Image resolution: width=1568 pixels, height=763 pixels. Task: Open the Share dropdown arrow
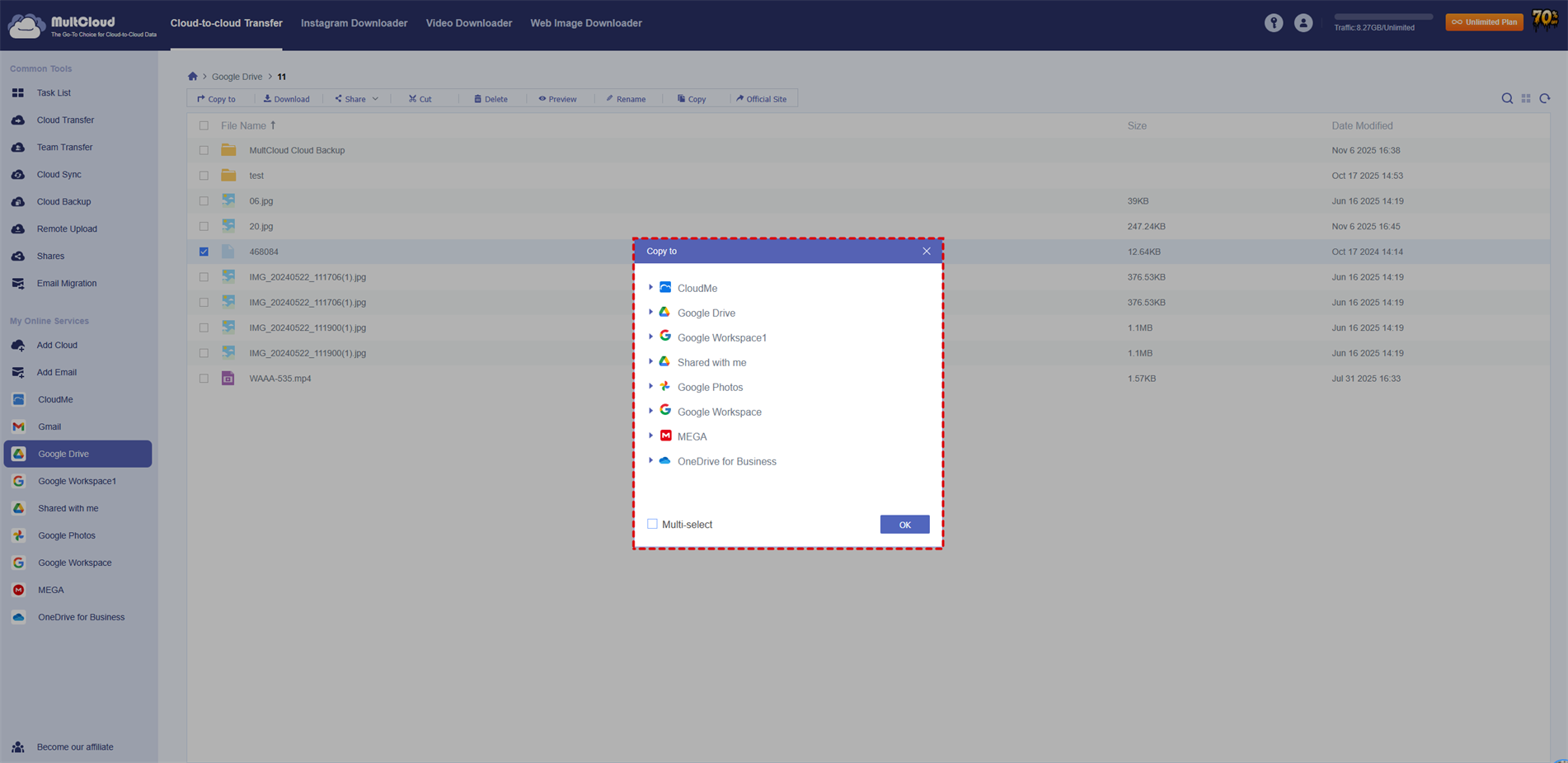click(x=375, y=99)
